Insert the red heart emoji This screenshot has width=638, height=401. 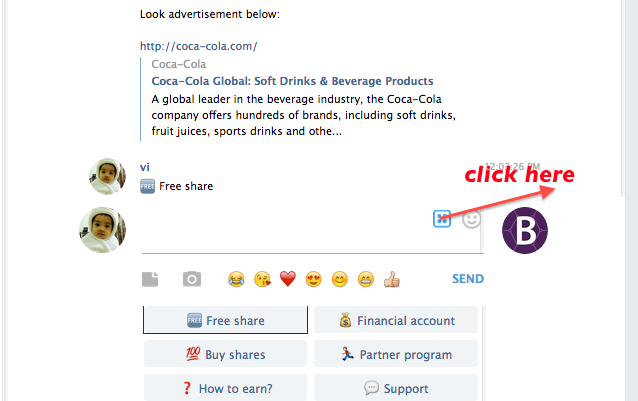(x=288, y=279)
